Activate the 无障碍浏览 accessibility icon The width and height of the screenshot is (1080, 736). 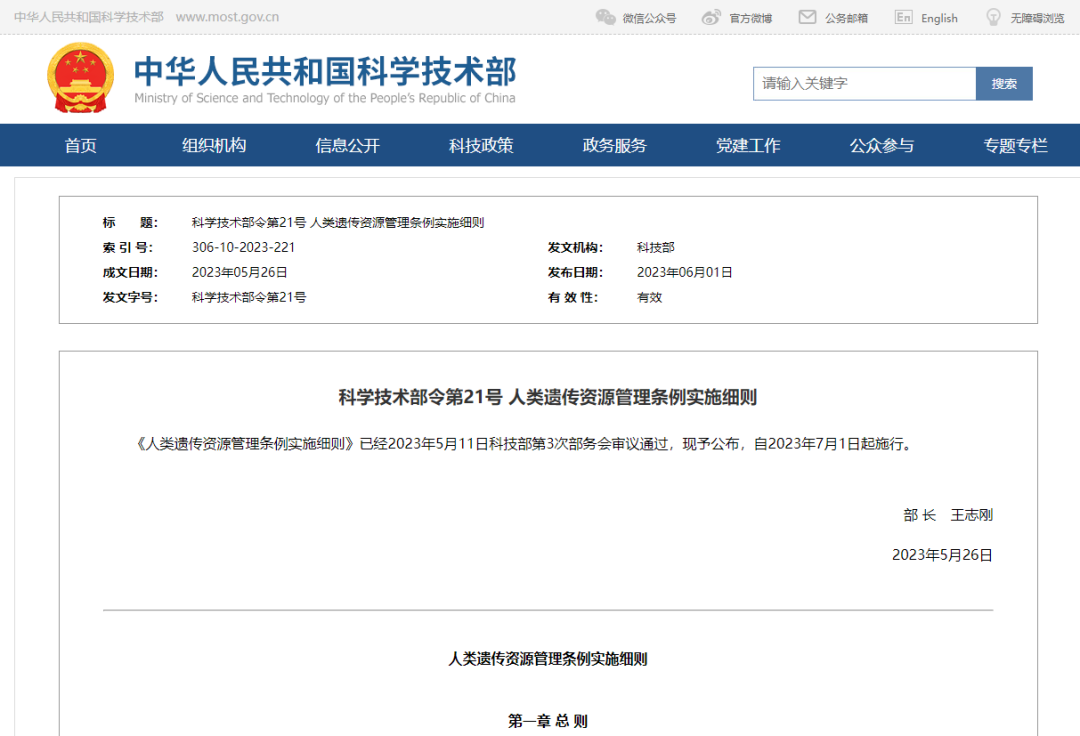click(992, 16)
